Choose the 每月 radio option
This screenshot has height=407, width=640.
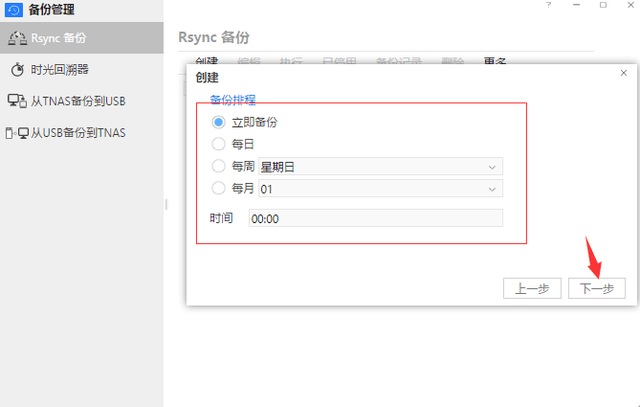click(x=219, y=187)
